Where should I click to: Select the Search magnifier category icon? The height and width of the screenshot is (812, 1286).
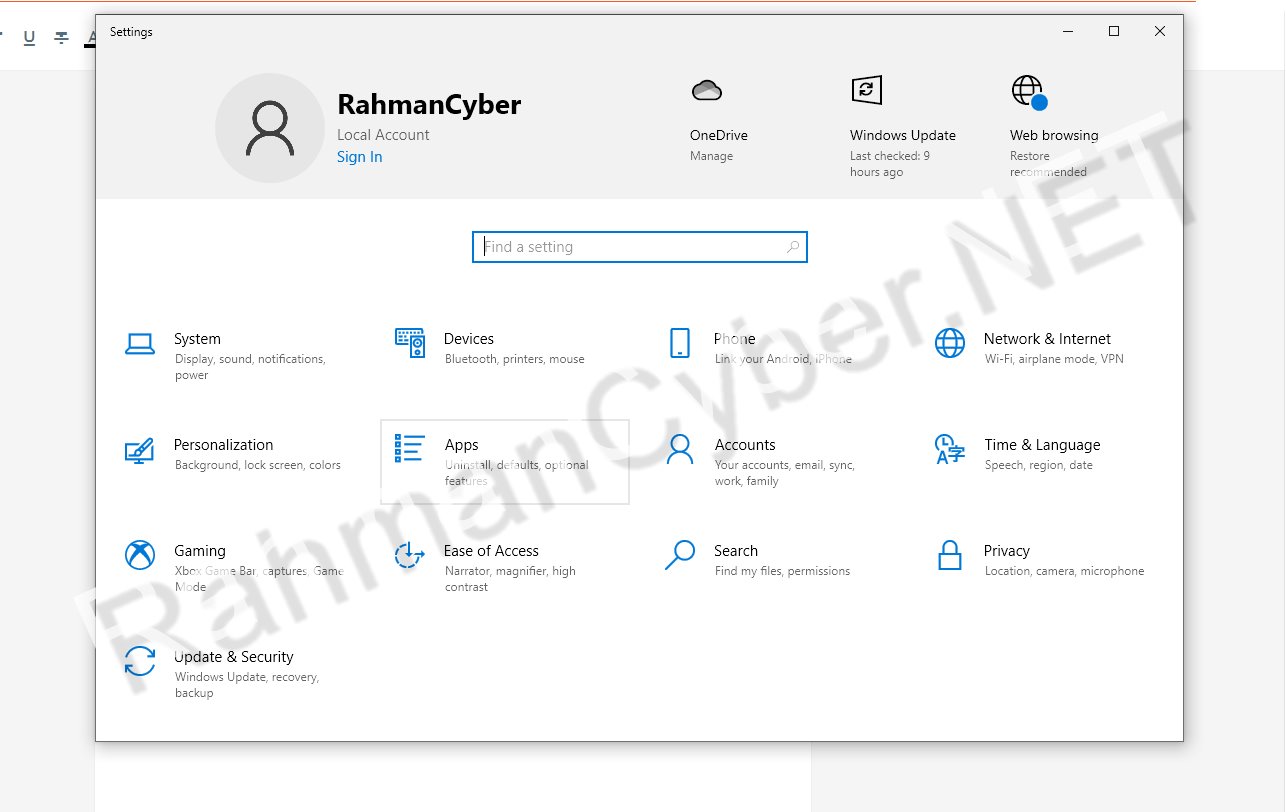680,555
